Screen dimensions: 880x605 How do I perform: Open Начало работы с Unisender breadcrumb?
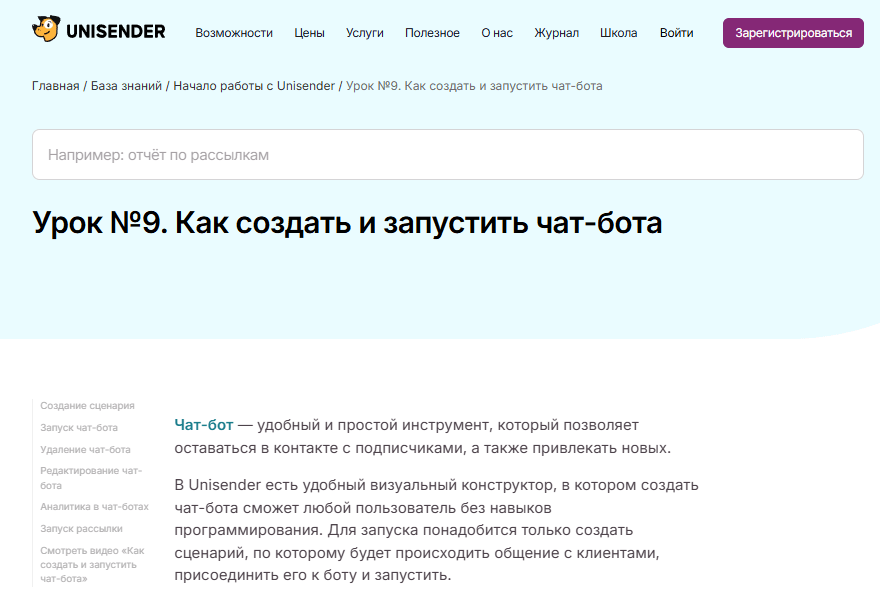(254, 86)
